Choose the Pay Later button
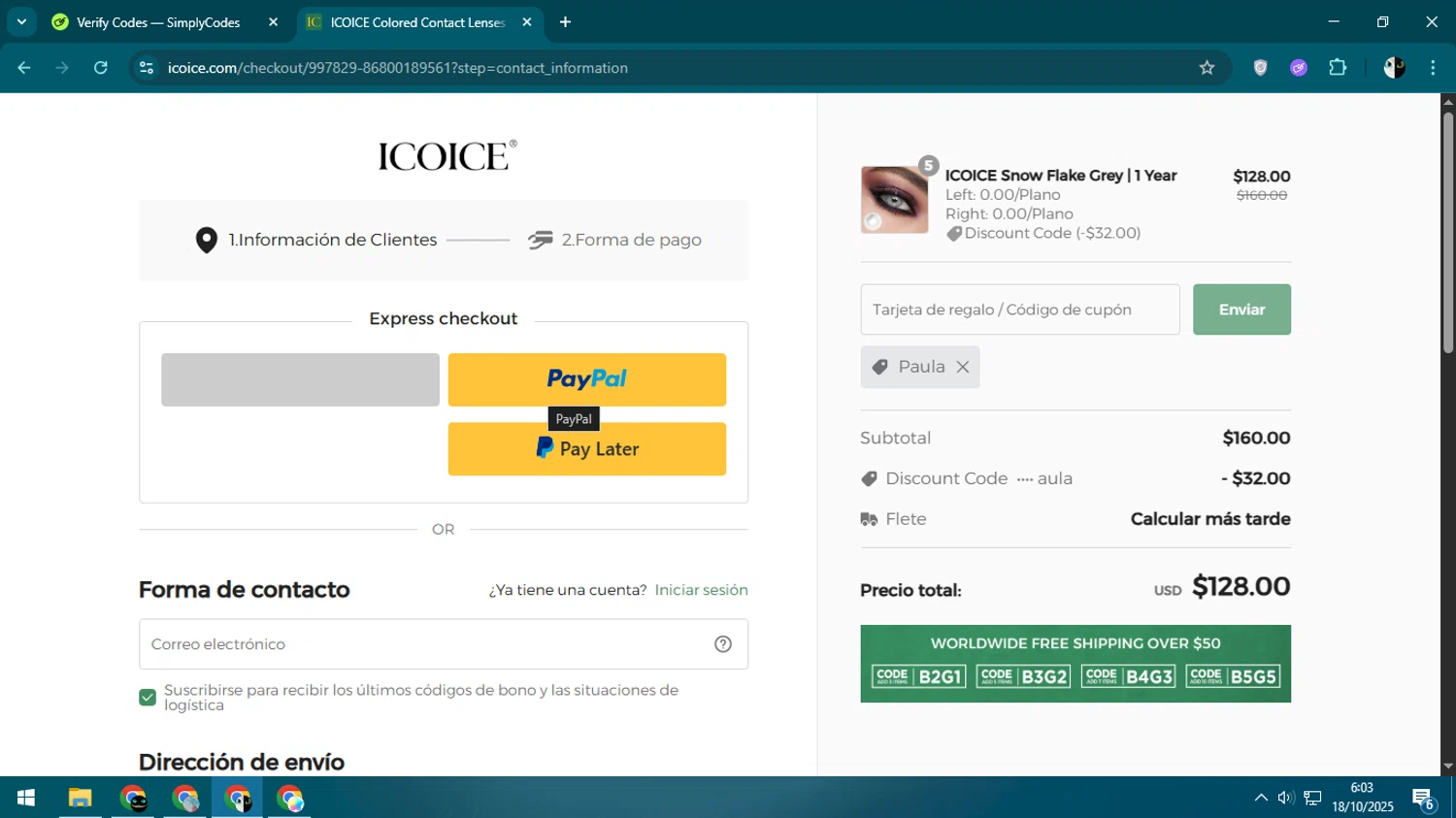Viewport: 1456px width, 818px height. coord(586,449)
